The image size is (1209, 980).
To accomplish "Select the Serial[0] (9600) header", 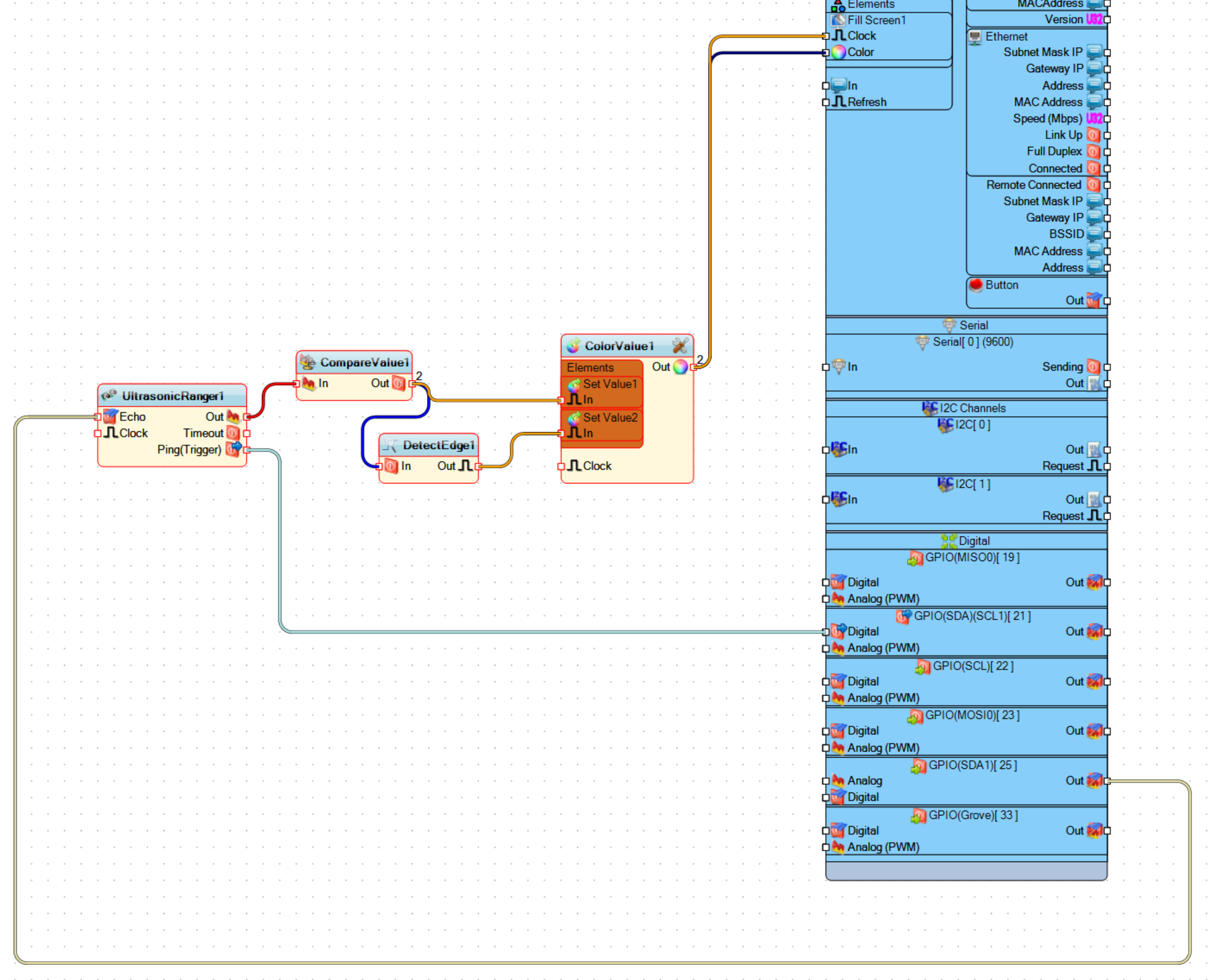I will [x=972, y=342].
